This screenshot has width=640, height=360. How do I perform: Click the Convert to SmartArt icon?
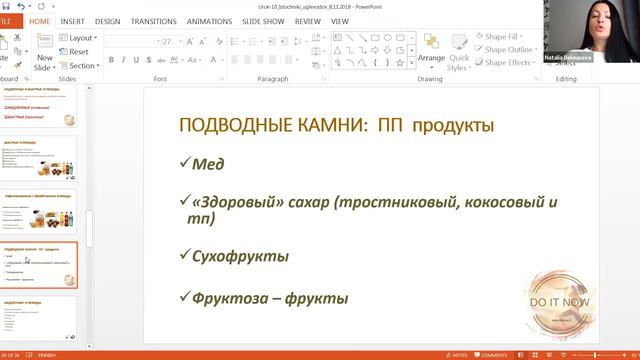(317, 65)
